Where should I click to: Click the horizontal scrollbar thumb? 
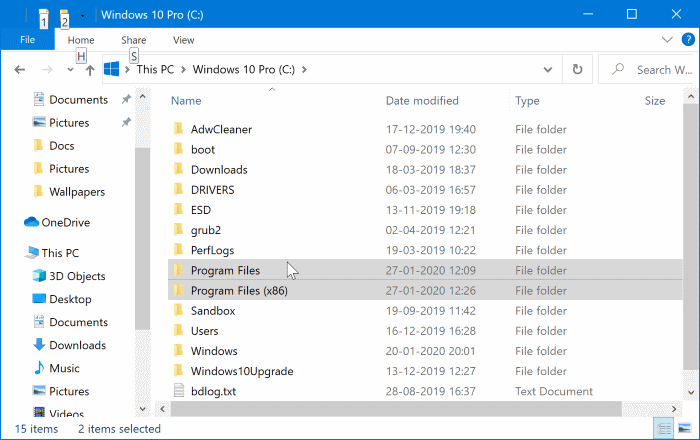(396, 408)
